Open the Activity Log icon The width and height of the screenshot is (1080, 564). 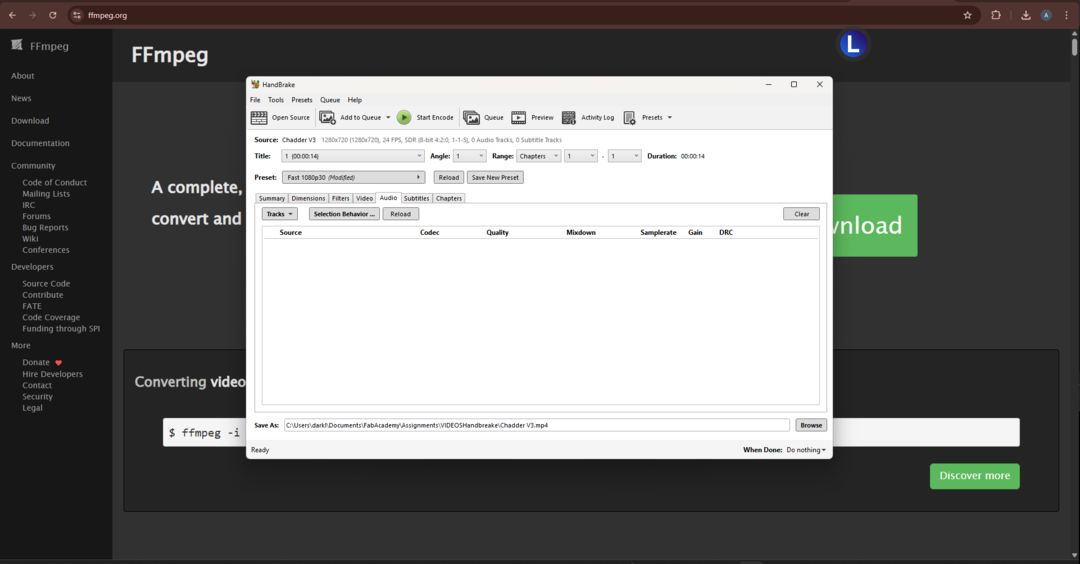point(569,118)
